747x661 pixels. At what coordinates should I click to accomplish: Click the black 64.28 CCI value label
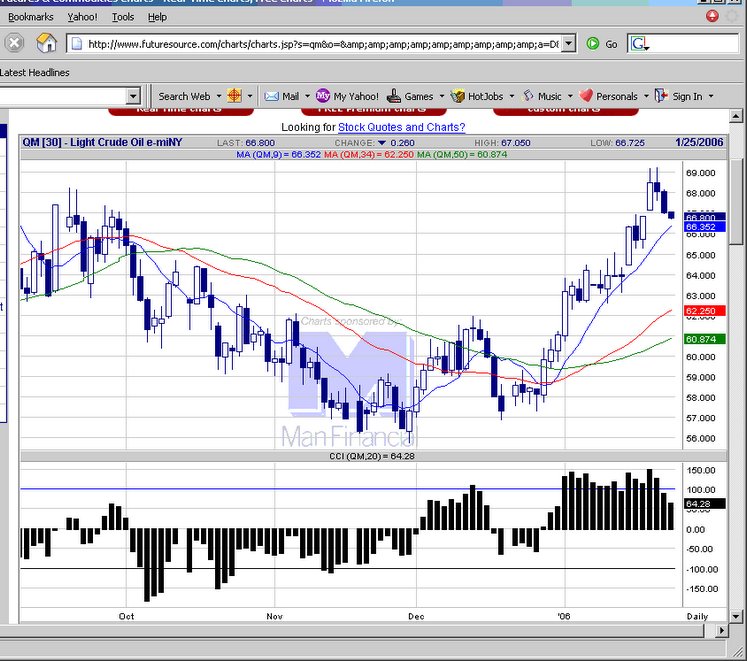point(705,503)
